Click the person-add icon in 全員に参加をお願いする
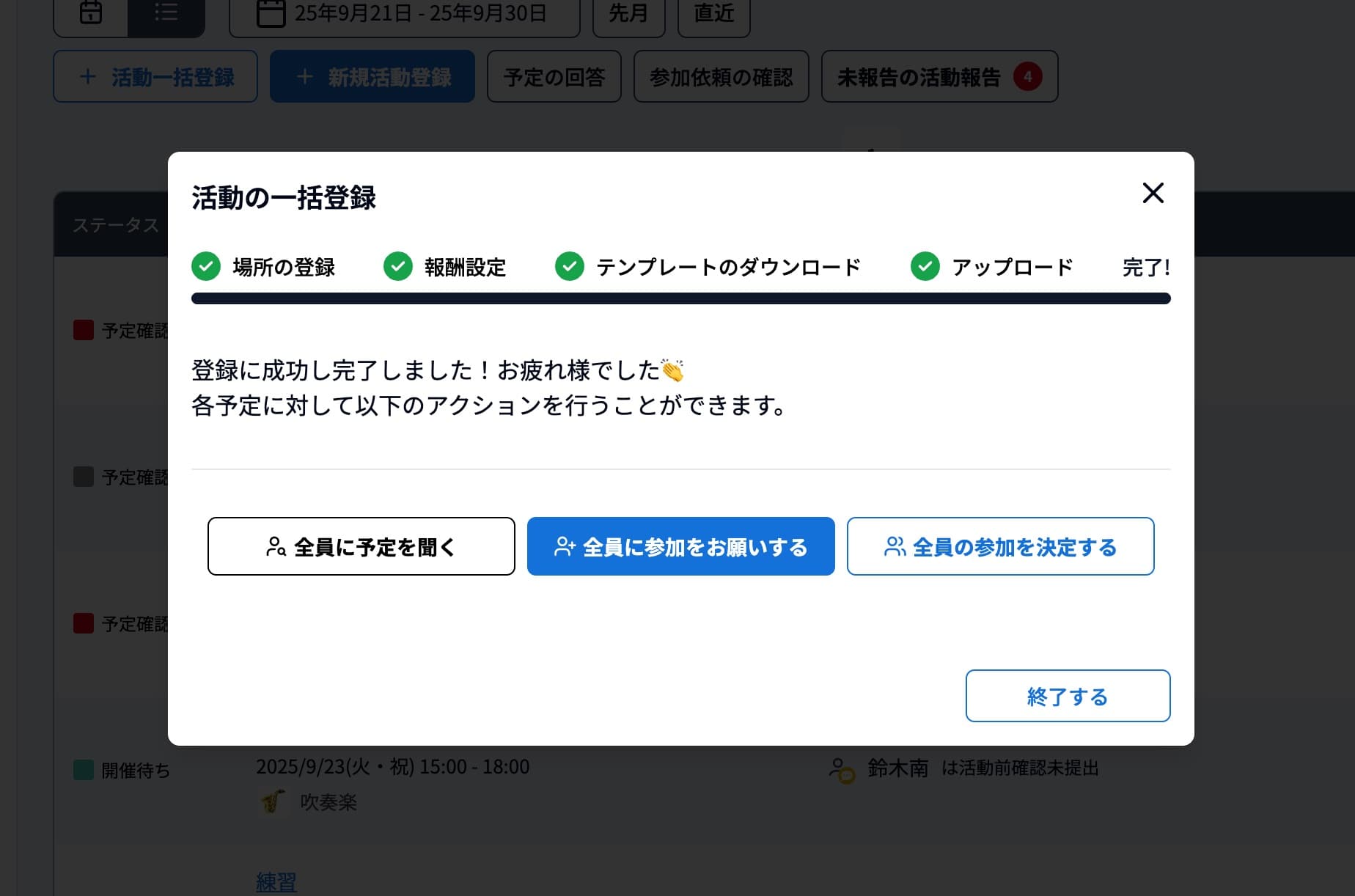 pyautogui.click(x=564, y=546)
